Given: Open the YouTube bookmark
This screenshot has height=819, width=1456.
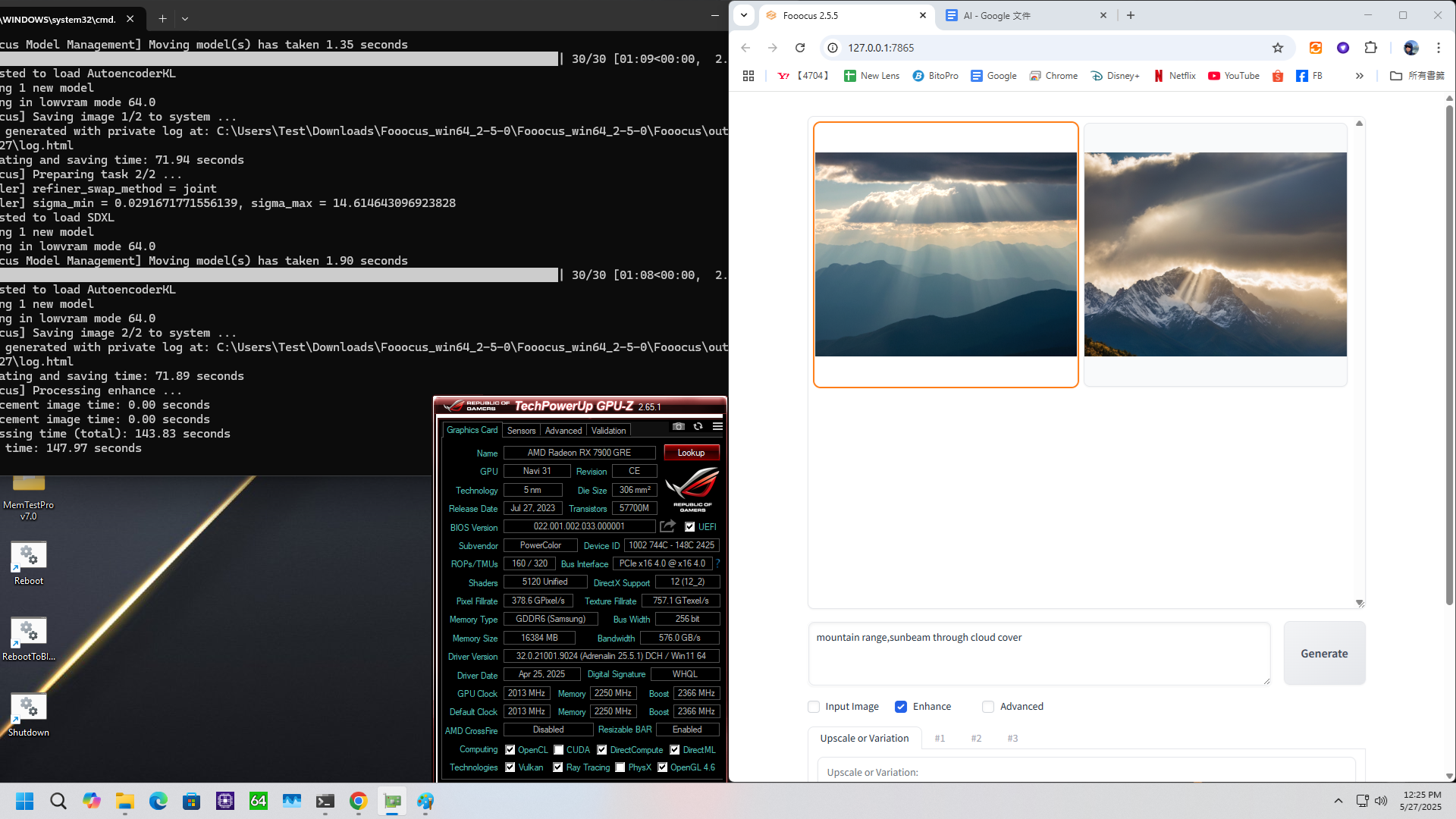Looking at the screenshot, I should (1234, 76).
